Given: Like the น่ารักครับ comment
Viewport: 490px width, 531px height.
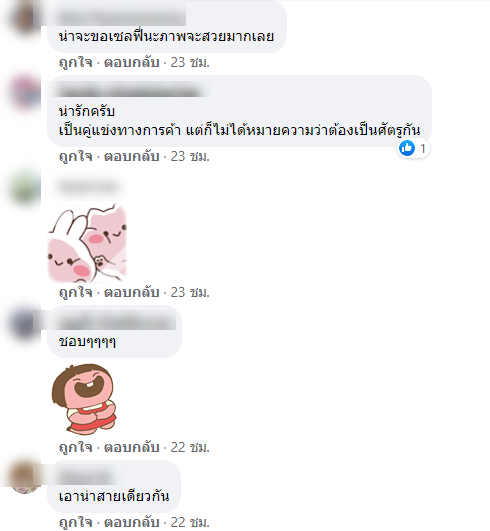Looking at the screenshot, I should point(76,157).
